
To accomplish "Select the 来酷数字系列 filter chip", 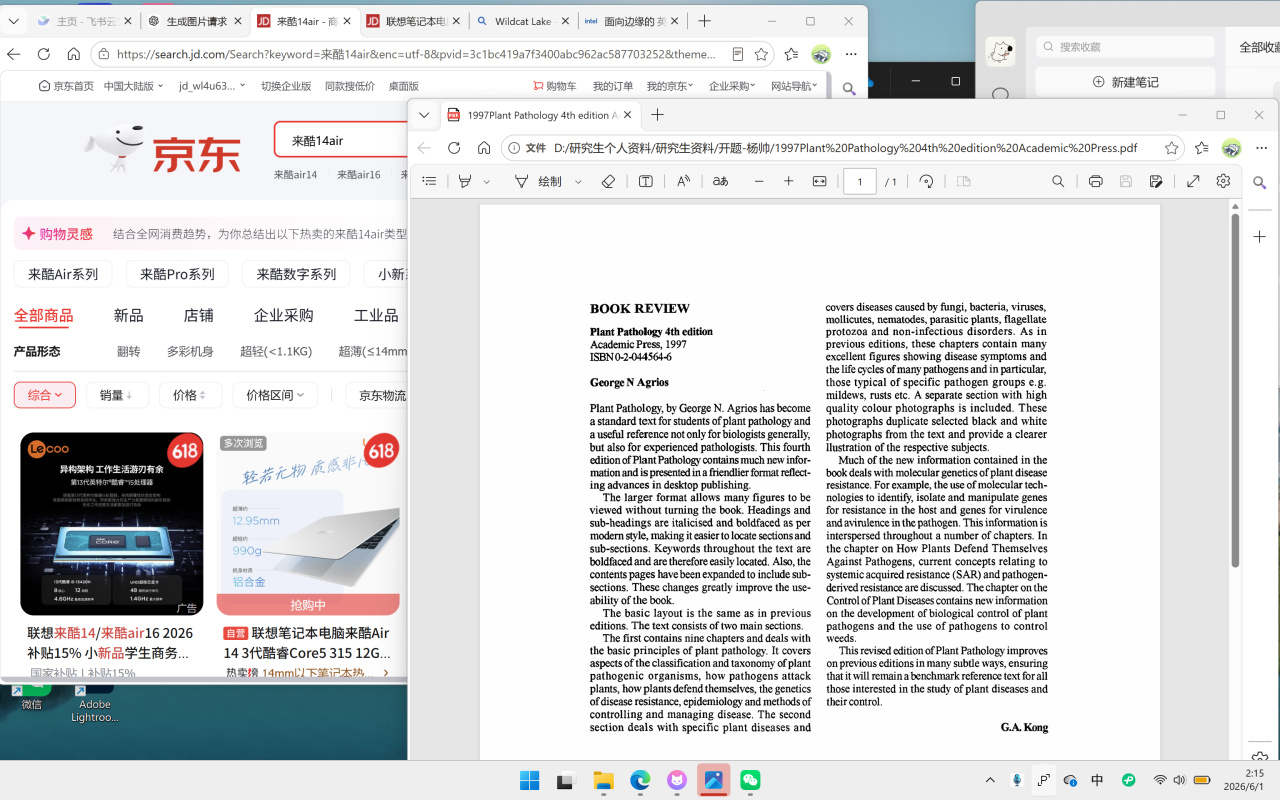I will pos(296,274).
